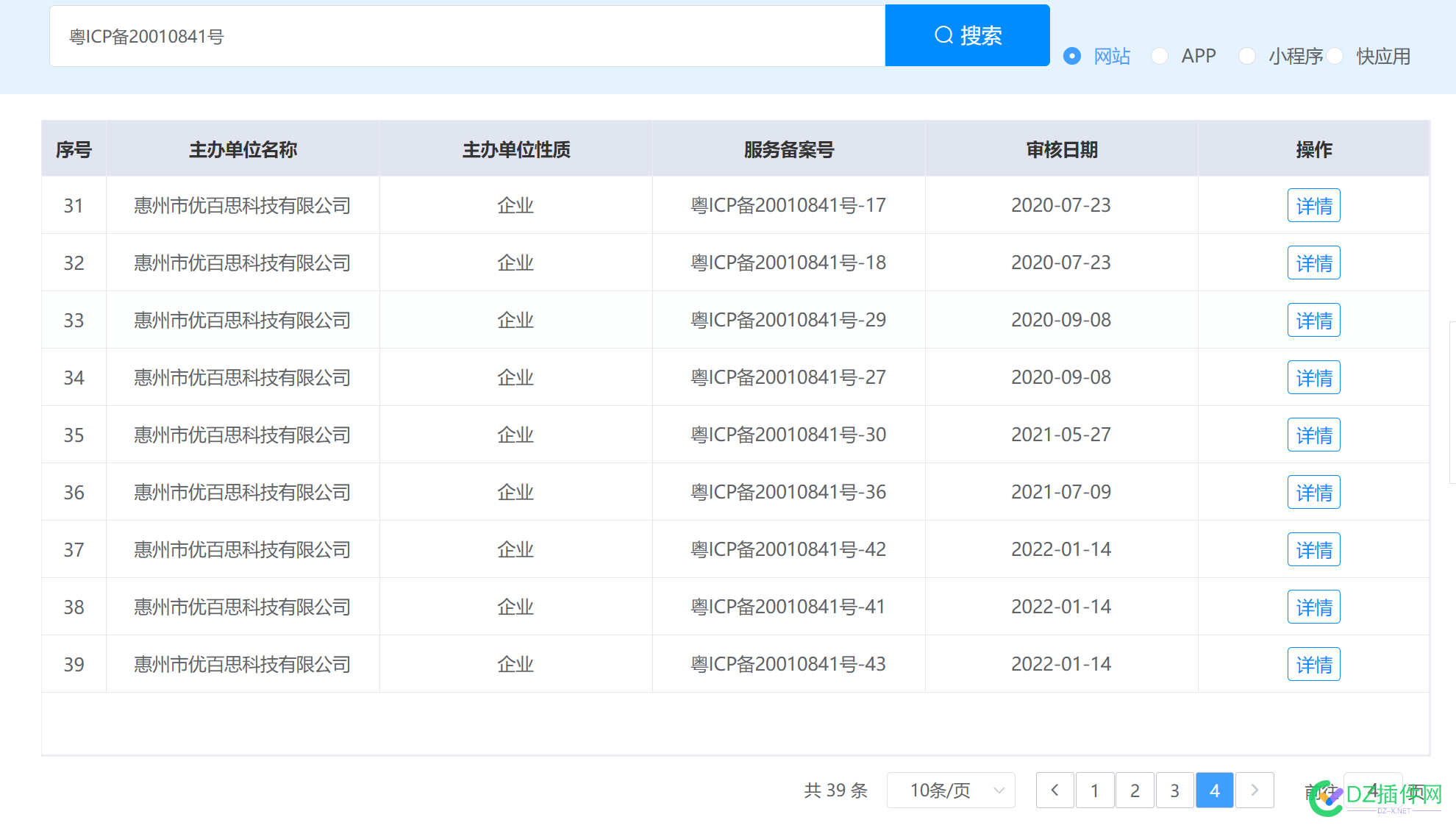
Task: Click the ICP number search input field
Action: point(468,36)
